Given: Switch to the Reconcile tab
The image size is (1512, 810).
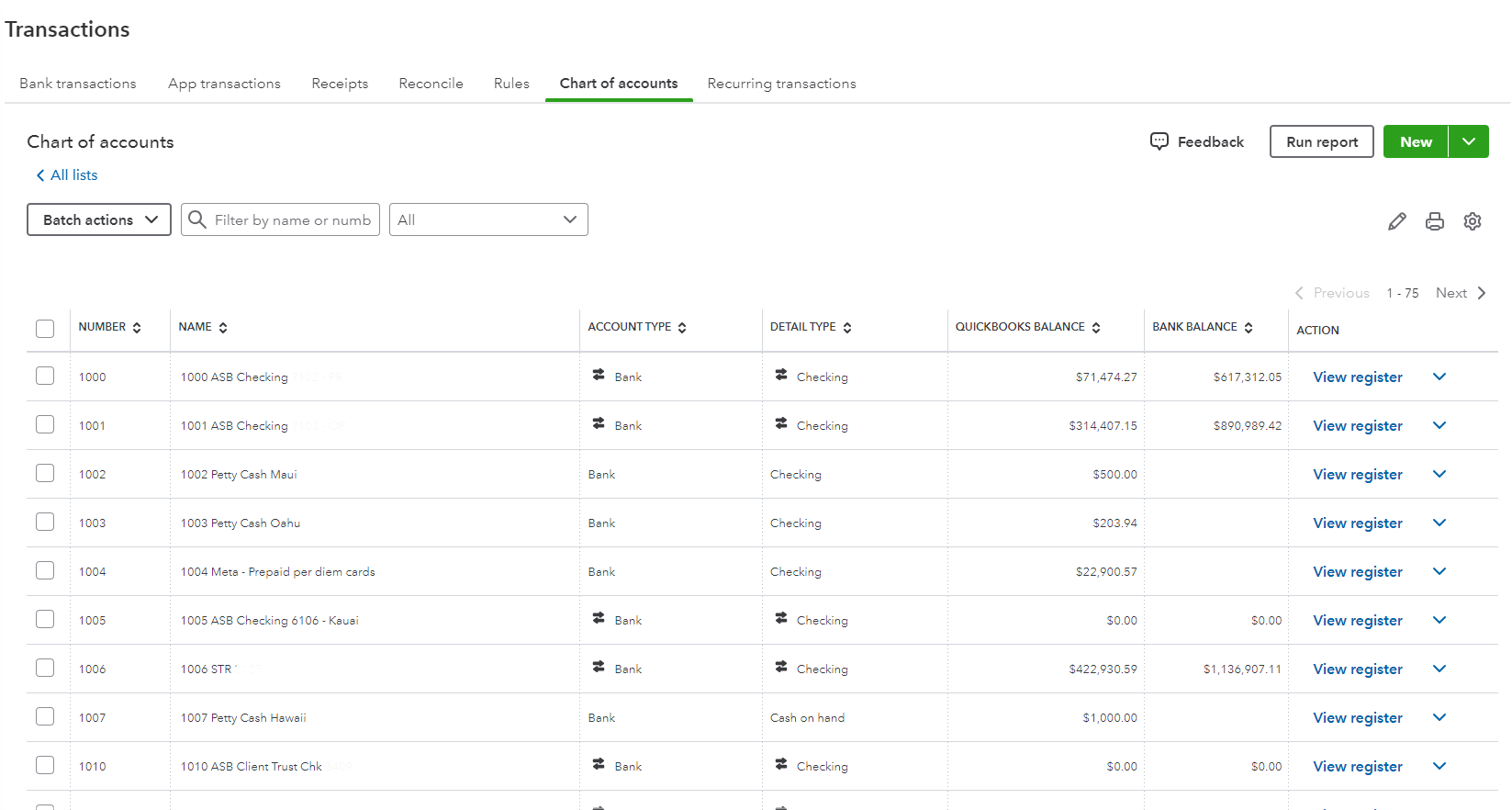Looking at the screenshot, I should (x=431, y=84).
